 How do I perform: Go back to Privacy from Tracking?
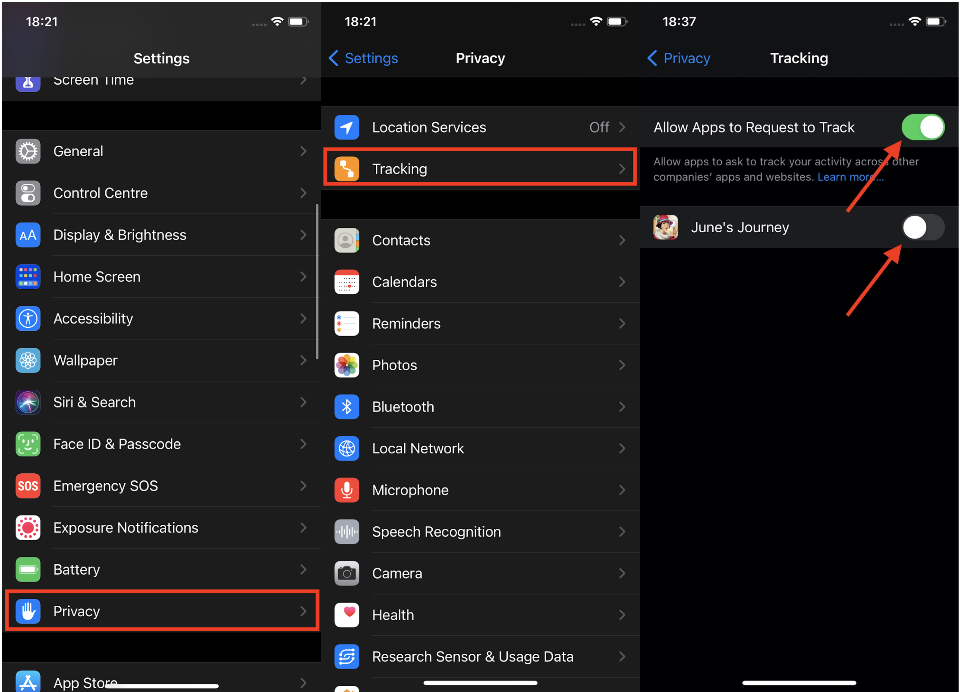click(x=678, y=58)
